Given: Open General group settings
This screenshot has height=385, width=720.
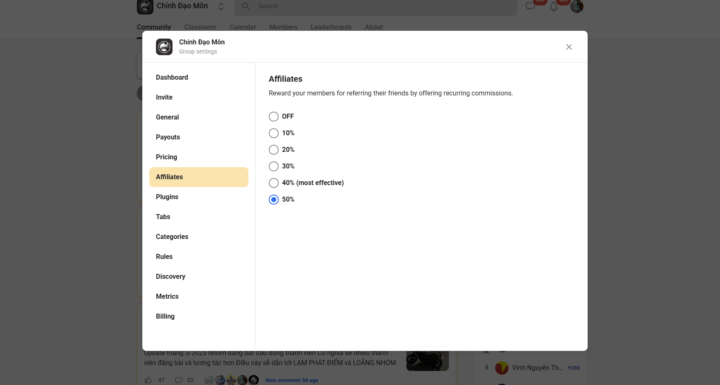Looking at the screenshot, I should 198,117.
